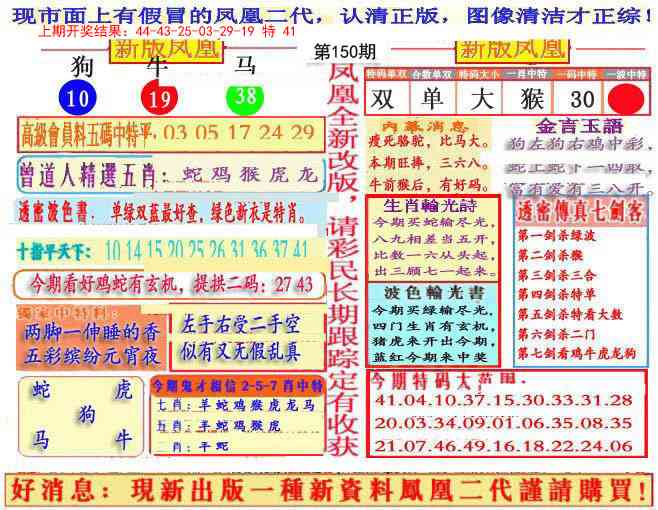
Task: Click the line 本期旺捧,三六八
Action: 429,163
